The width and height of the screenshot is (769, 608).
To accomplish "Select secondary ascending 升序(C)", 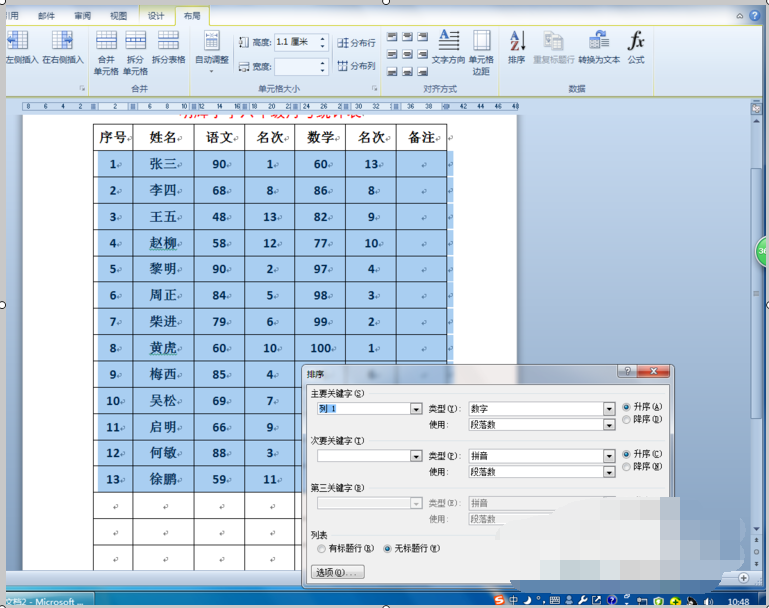I will pos(626,454).
